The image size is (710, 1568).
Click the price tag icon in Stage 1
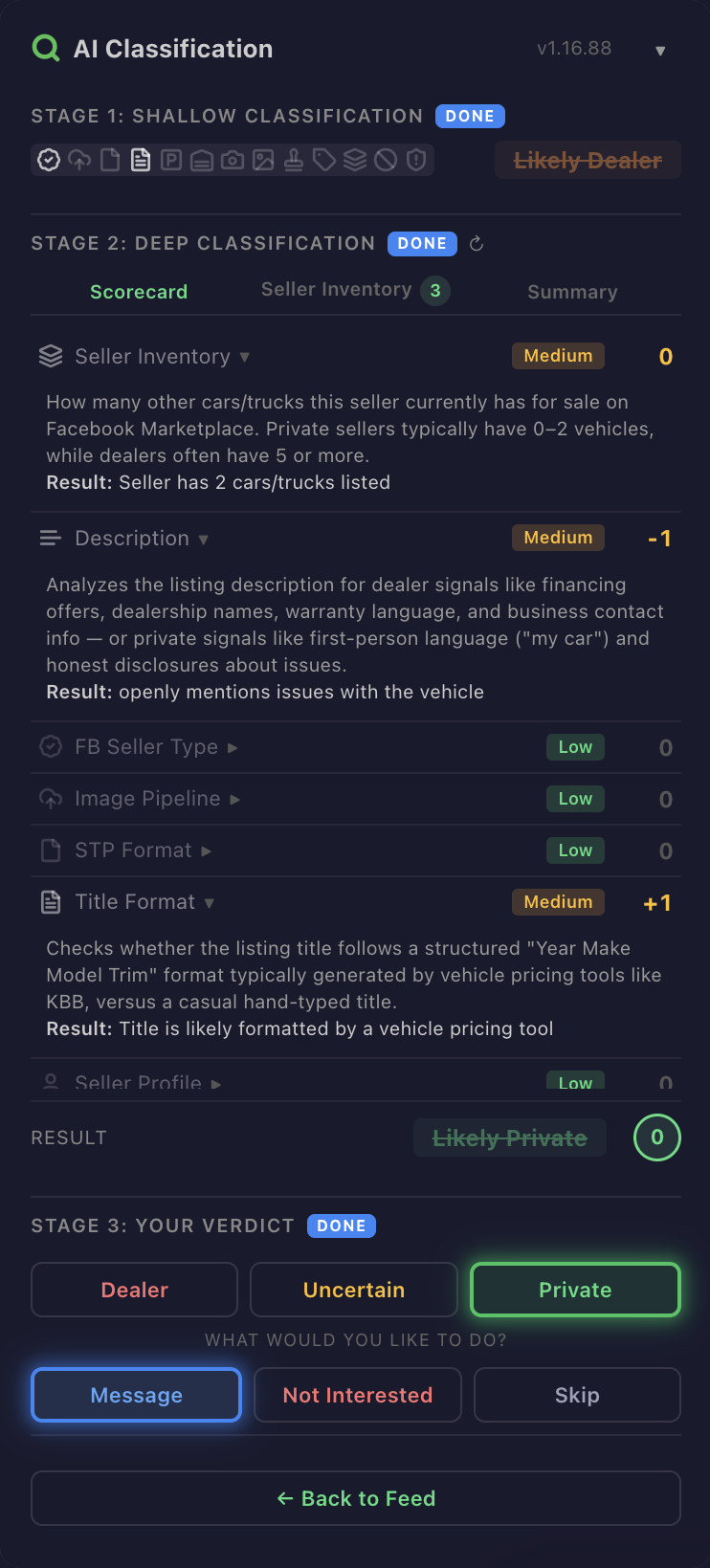(324, 160)
